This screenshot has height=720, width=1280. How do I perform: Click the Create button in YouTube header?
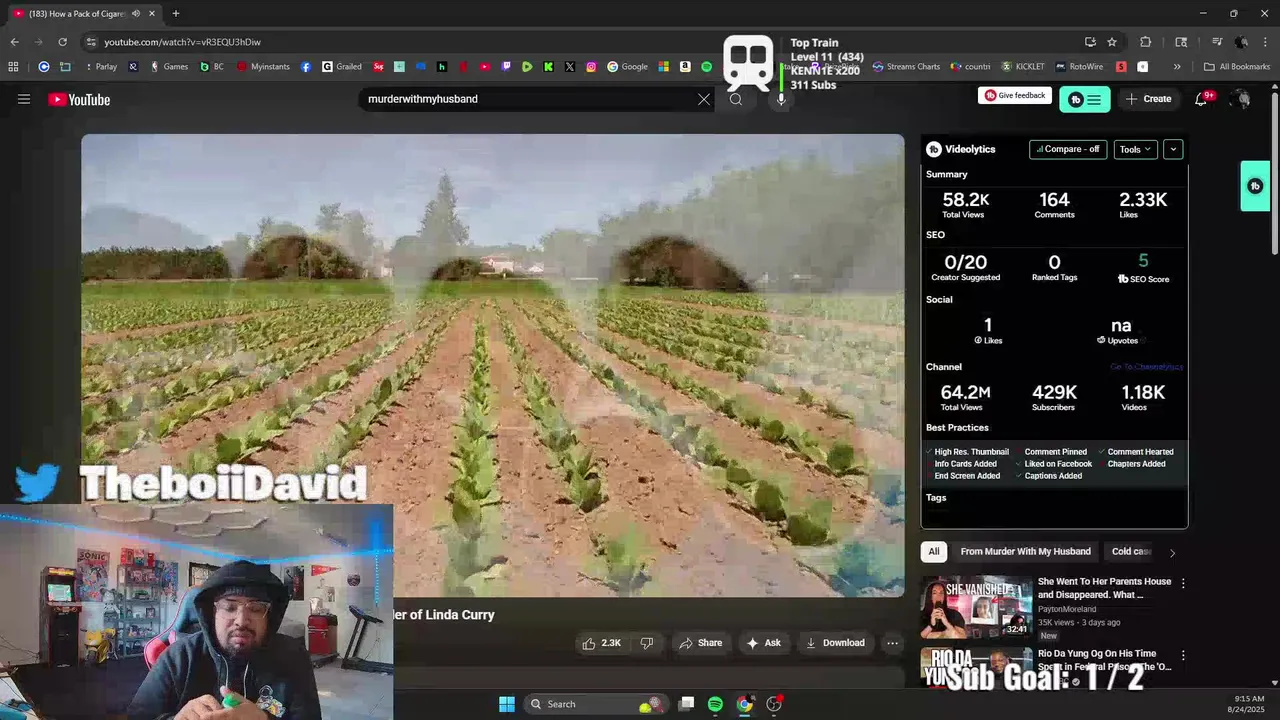click(1148, 99)
